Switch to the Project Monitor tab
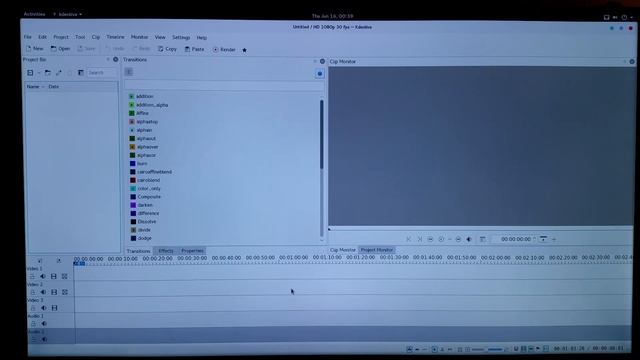 (x=376, y=249)
